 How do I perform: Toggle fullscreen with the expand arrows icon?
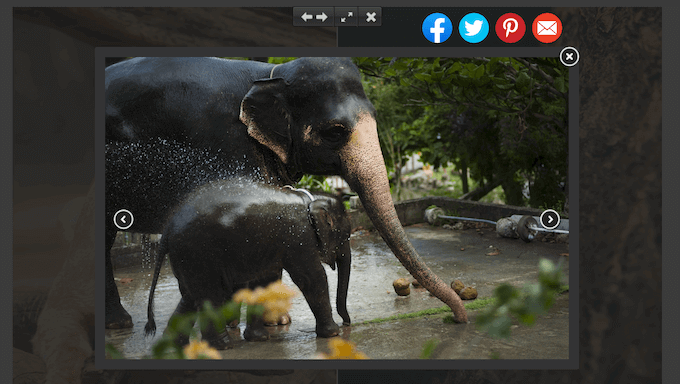(347, 17)
